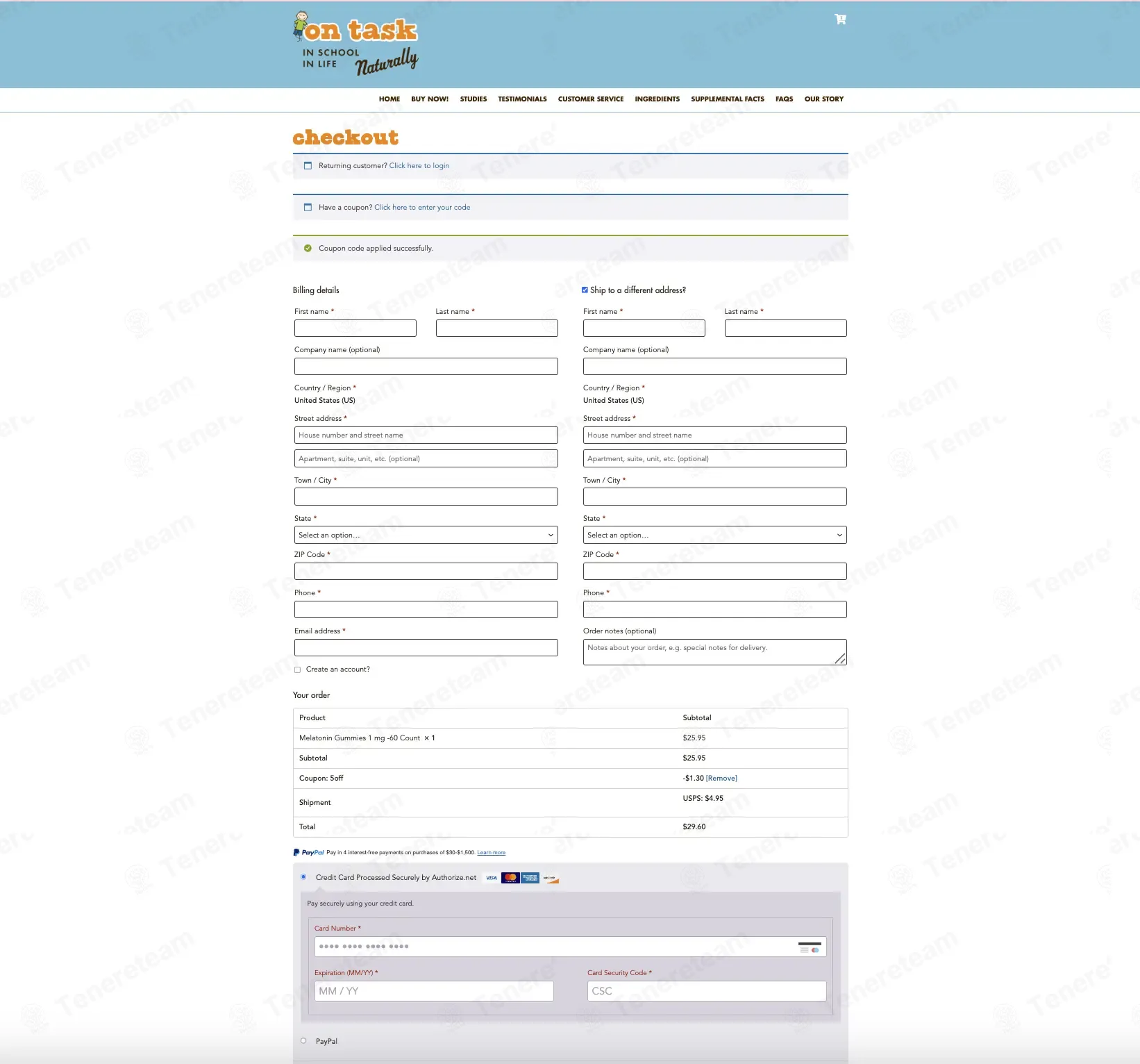Focus the shipping ZIP Code field
This screenshot has width=1140, height=1064.
(x=715, y=571)
